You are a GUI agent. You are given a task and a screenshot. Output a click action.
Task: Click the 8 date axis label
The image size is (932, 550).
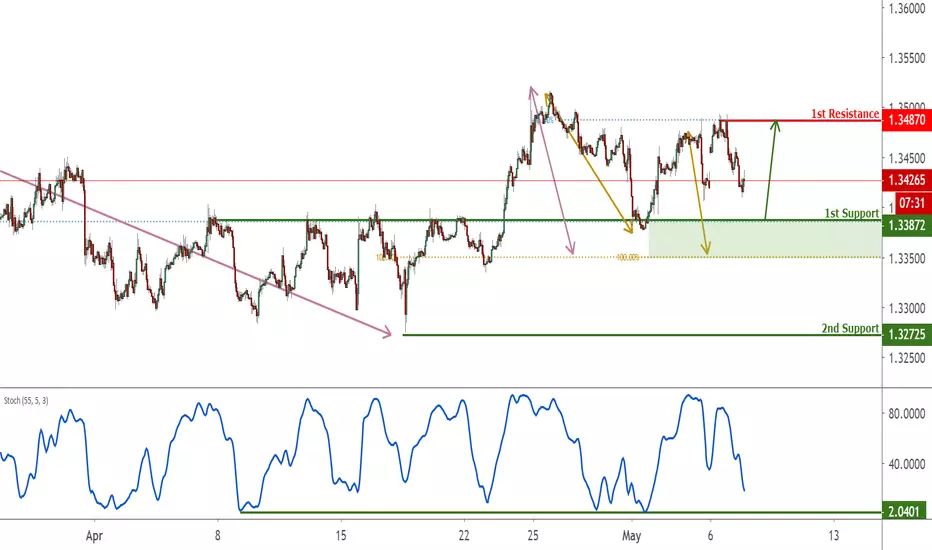tap(218, 535)
